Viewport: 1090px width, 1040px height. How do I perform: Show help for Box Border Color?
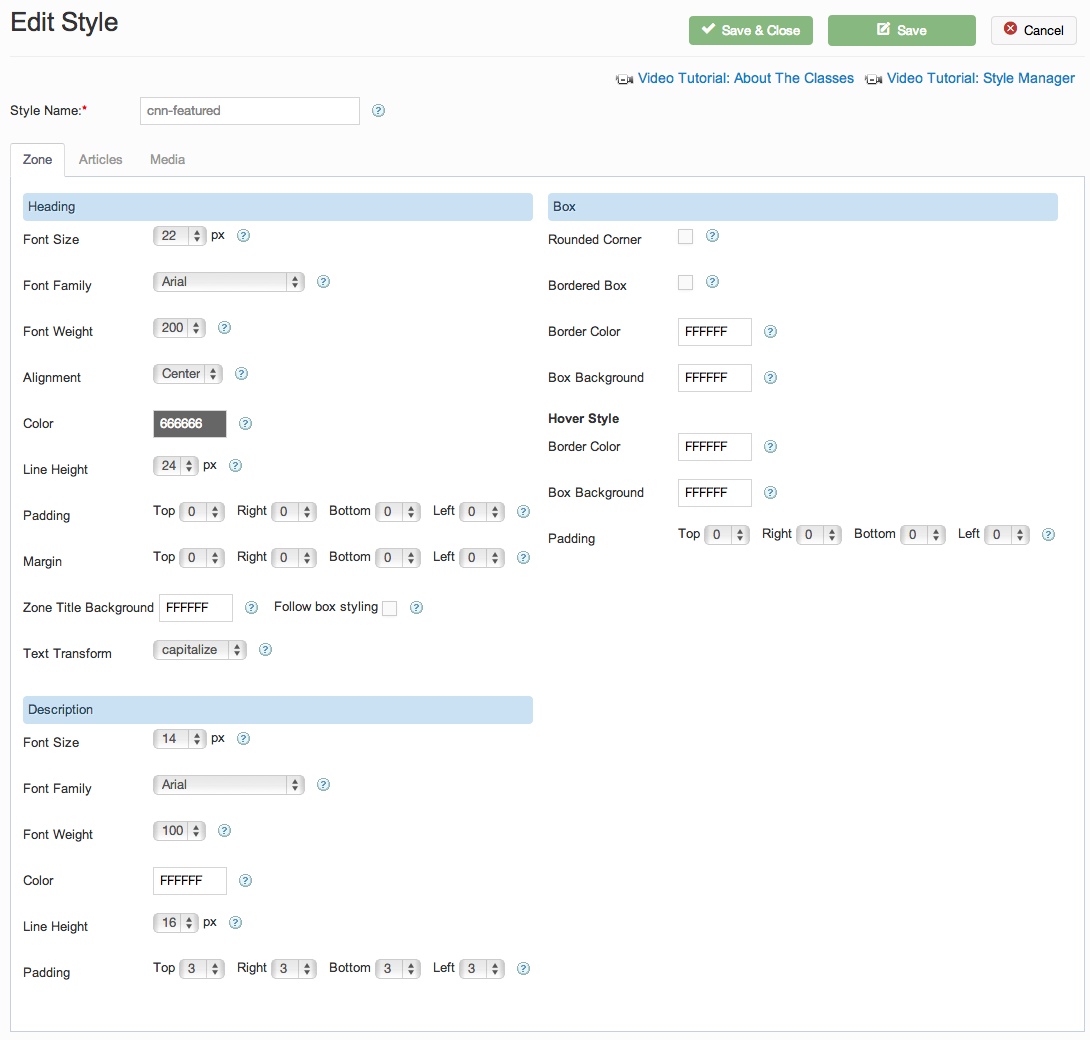pyautogui.click(x=770, y=332)
